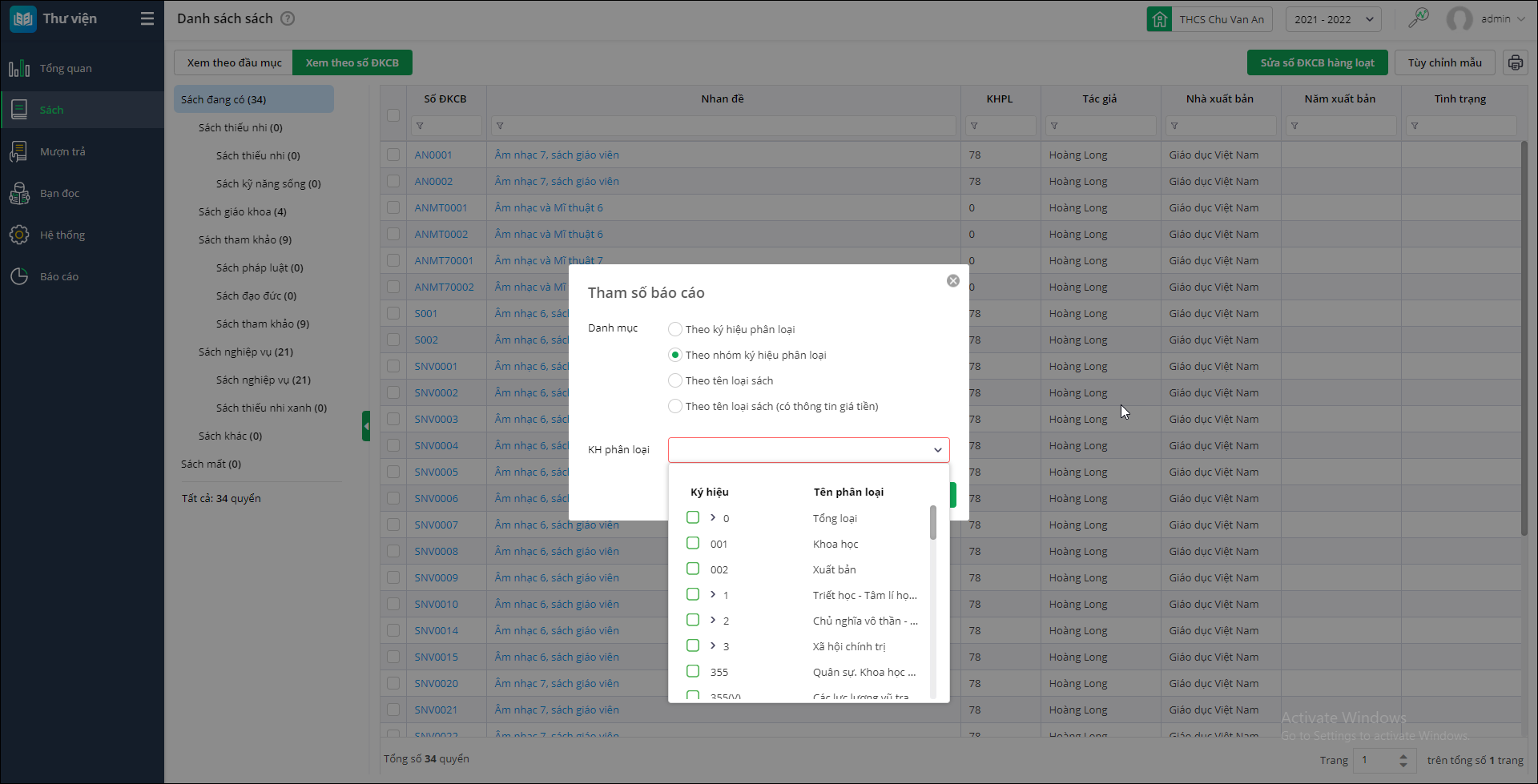Open the admin account dropdown arrow
This screenshot has height=784, width=1538.
click(1521, 19)
